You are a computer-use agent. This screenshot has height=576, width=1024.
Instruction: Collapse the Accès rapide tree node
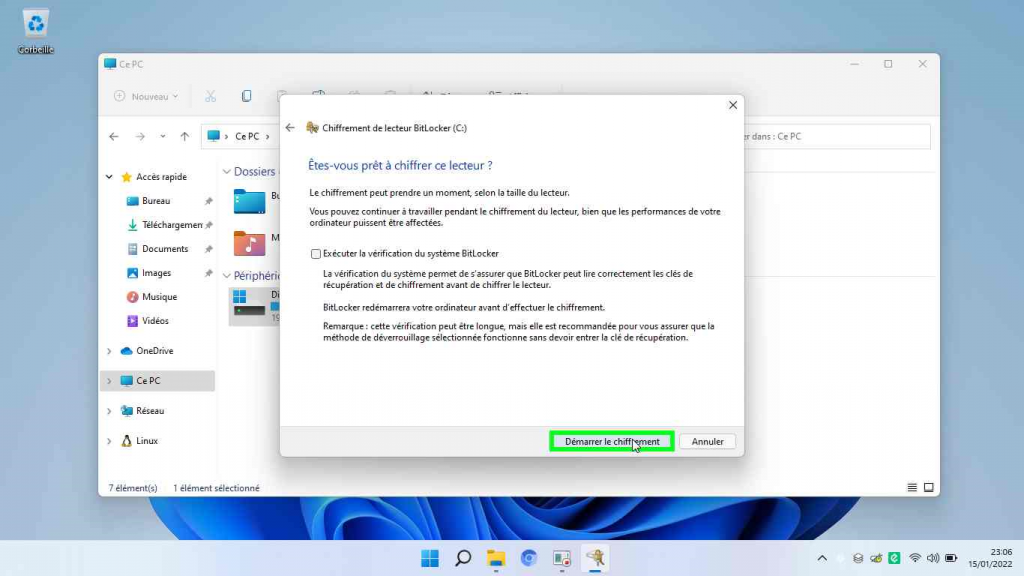109,177
